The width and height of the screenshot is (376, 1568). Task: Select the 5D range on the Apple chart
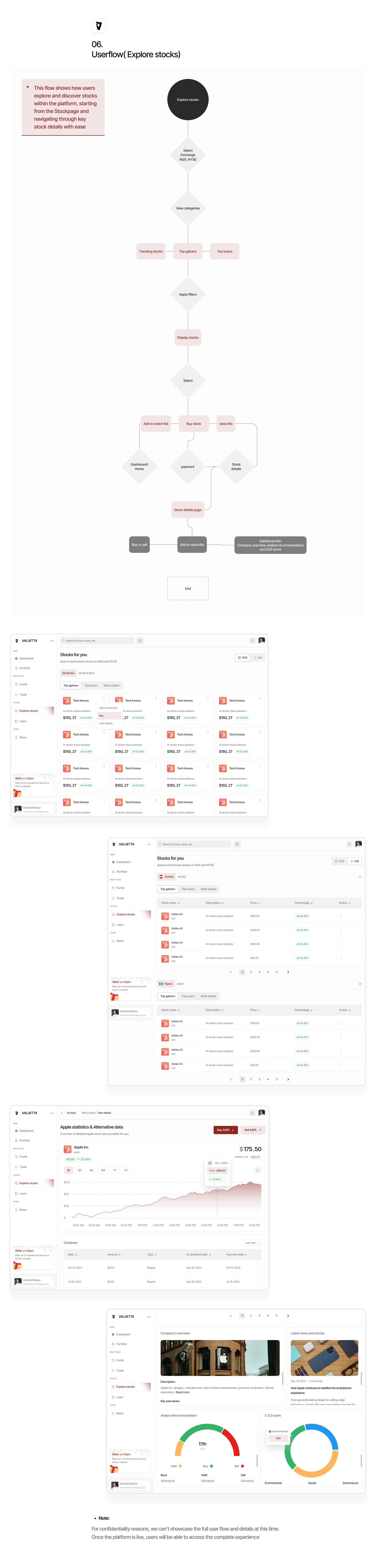(x=80, y=1170)
